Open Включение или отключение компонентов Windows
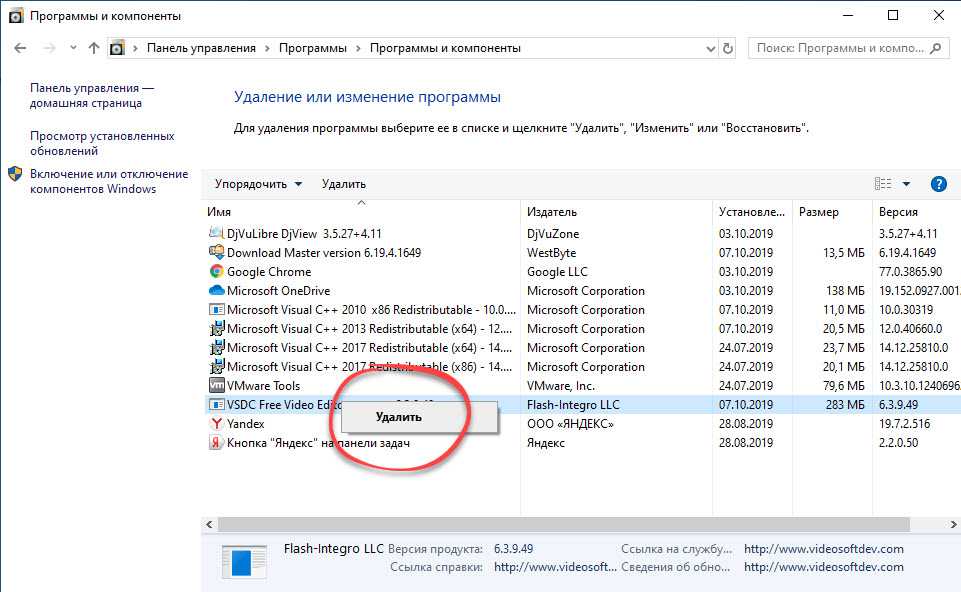Image resolution: width=961 pixels, height=592 pixels. [x=108, y=181]
